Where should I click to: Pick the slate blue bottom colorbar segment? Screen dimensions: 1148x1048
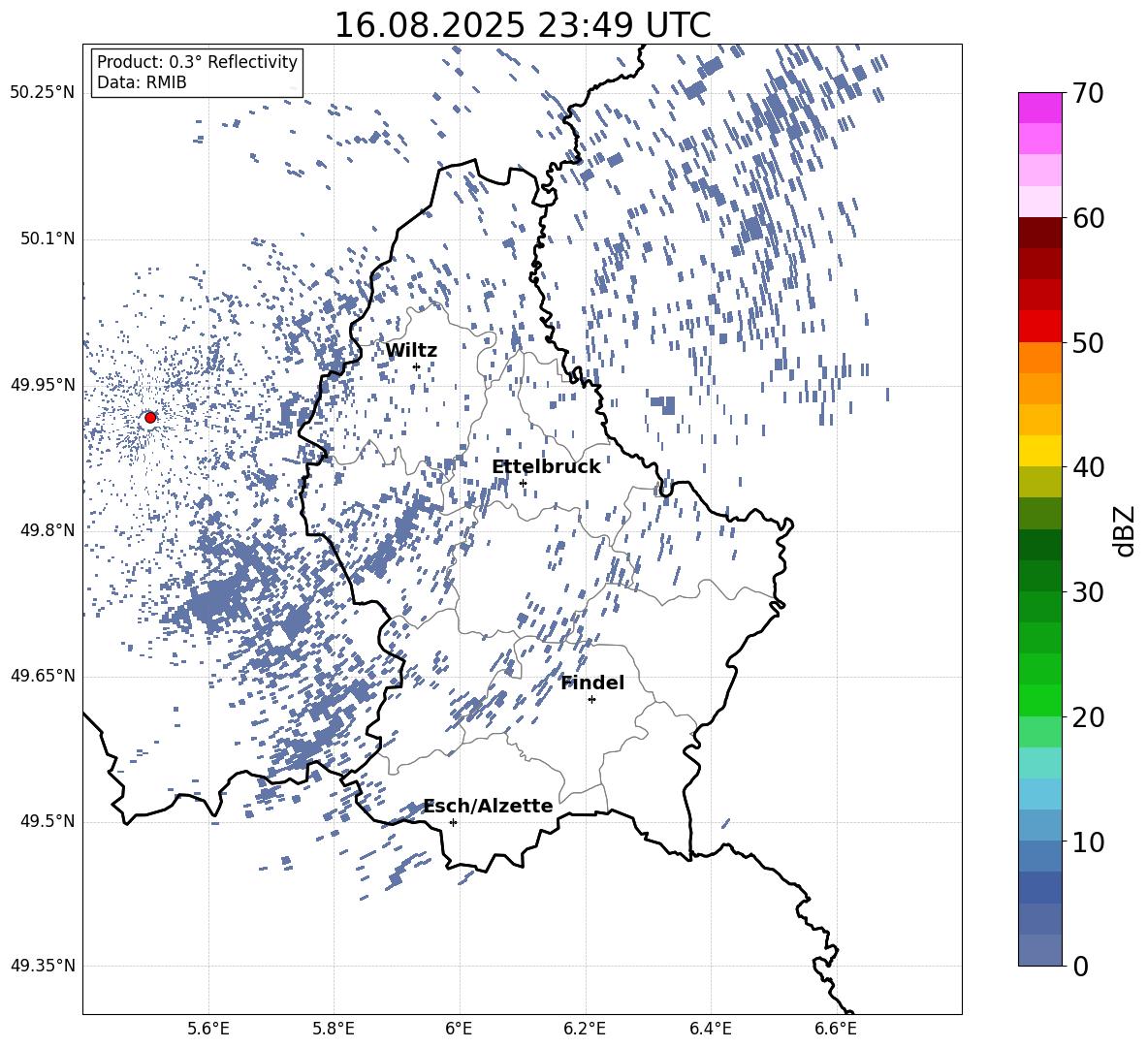click(1039, 950)
